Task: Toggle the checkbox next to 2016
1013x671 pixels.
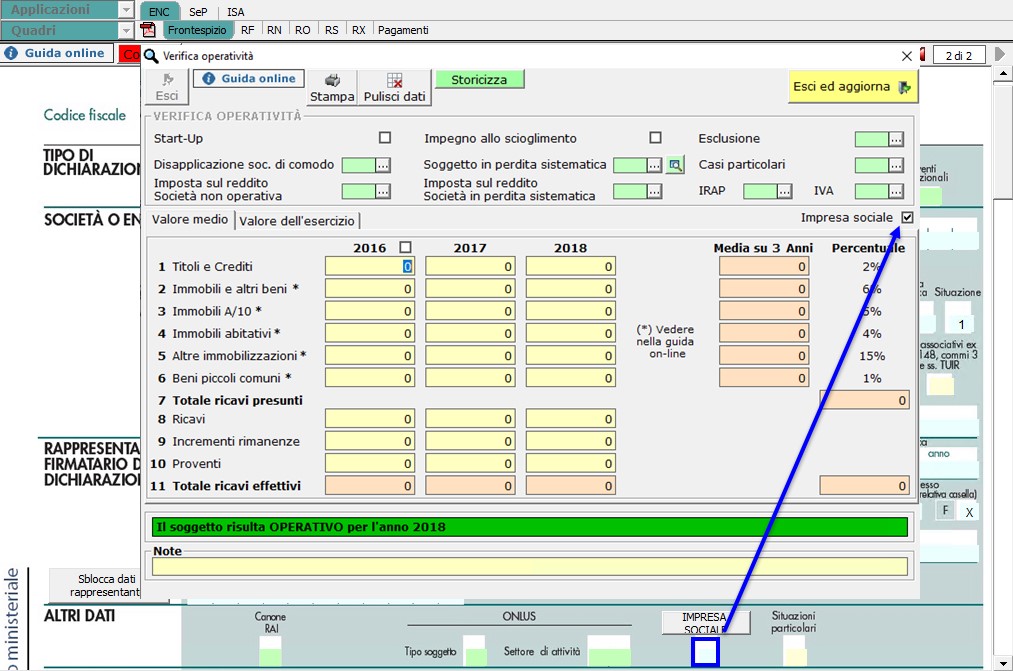Action: (405, 247)
